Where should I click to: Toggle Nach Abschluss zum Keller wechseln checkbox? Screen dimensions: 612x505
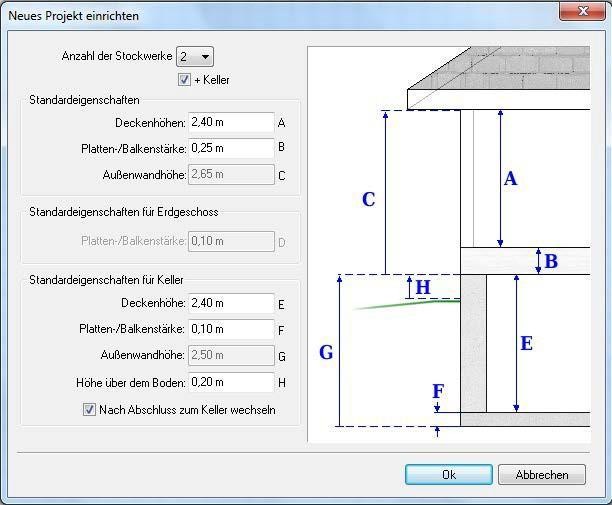click(x=89, y=410)
